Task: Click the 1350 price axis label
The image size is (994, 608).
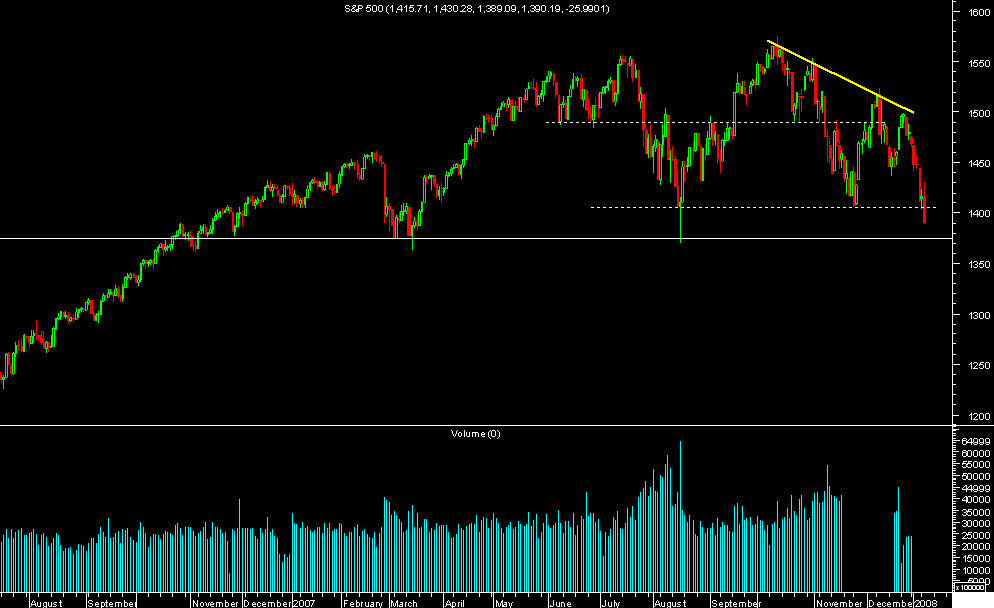Action: [x=979, y=264]
